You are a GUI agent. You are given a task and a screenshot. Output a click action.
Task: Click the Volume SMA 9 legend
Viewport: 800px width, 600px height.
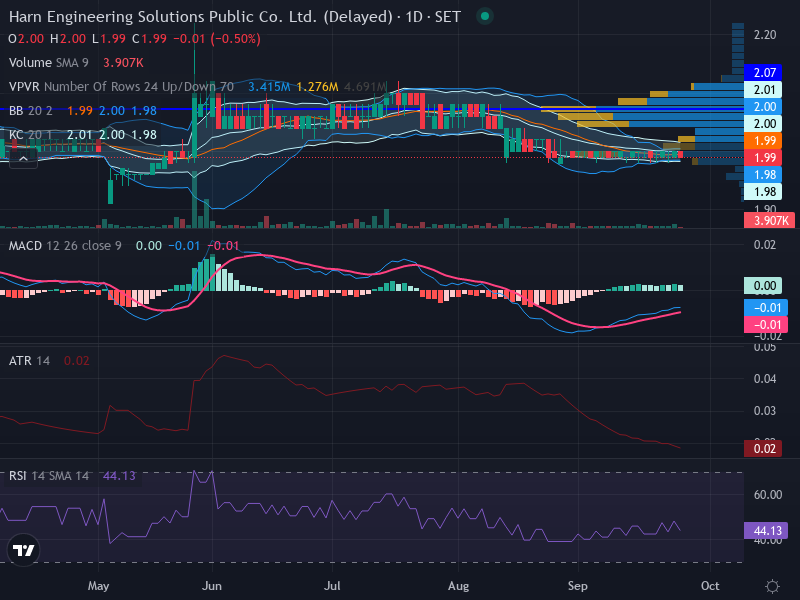49,63
